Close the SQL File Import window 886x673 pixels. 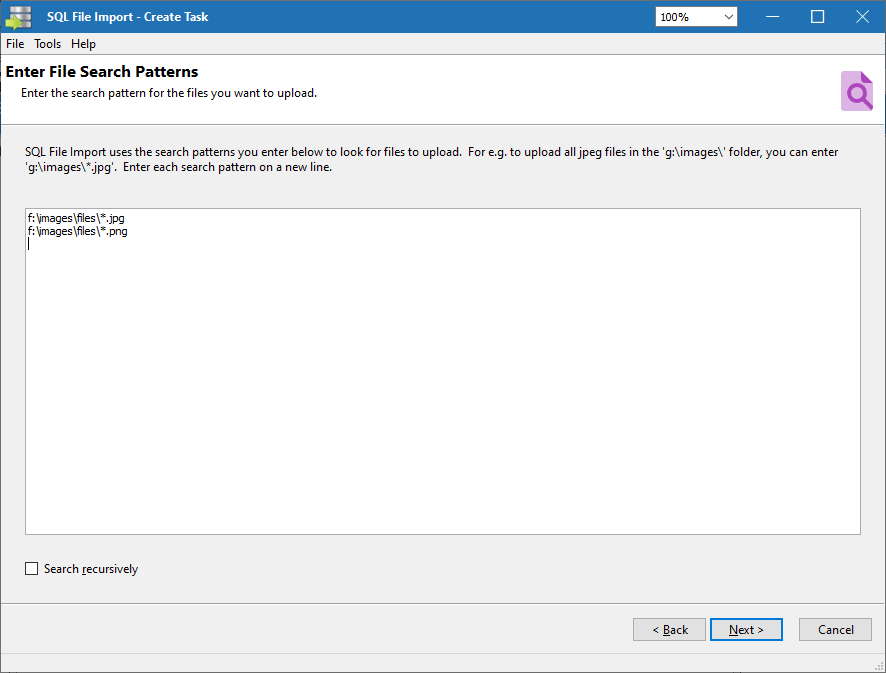coord(862,17)
